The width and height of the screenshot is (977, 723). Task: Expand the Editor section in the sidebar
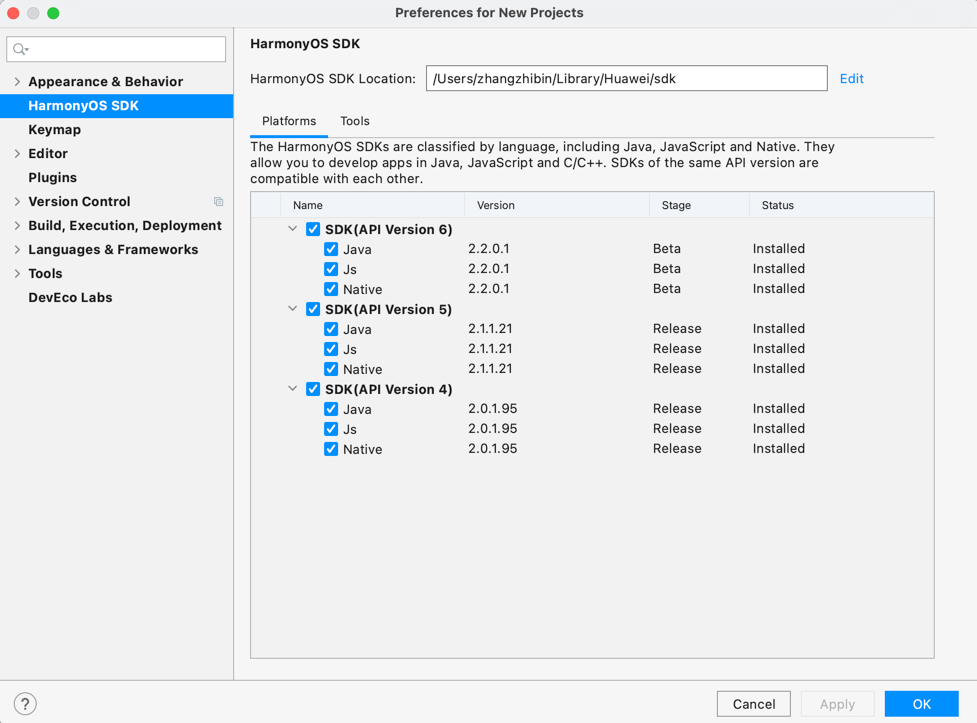[18, 153]
